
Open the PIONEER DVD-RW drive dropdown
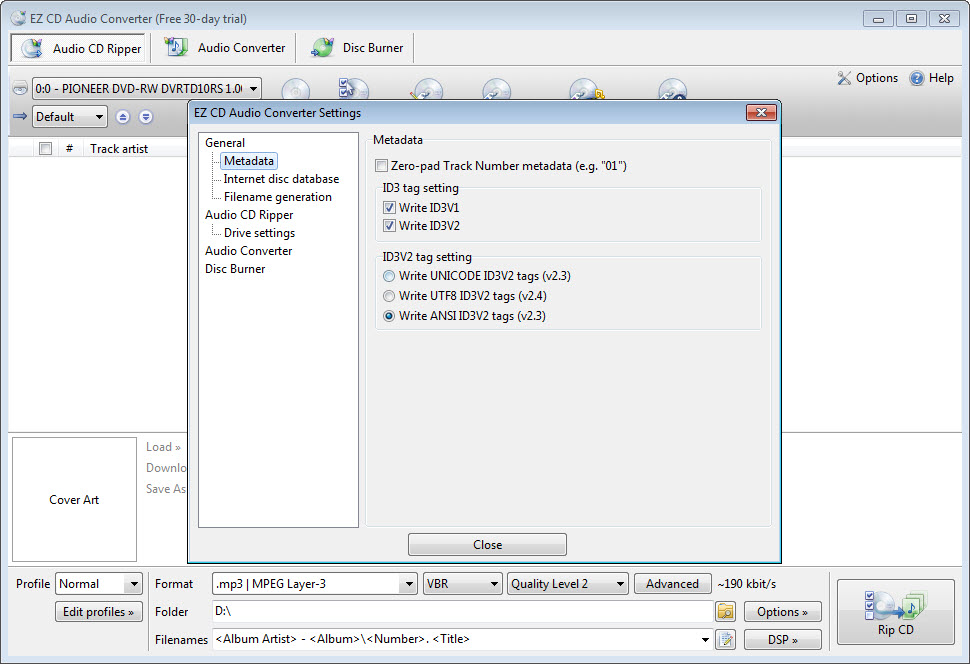pos(147,88)
